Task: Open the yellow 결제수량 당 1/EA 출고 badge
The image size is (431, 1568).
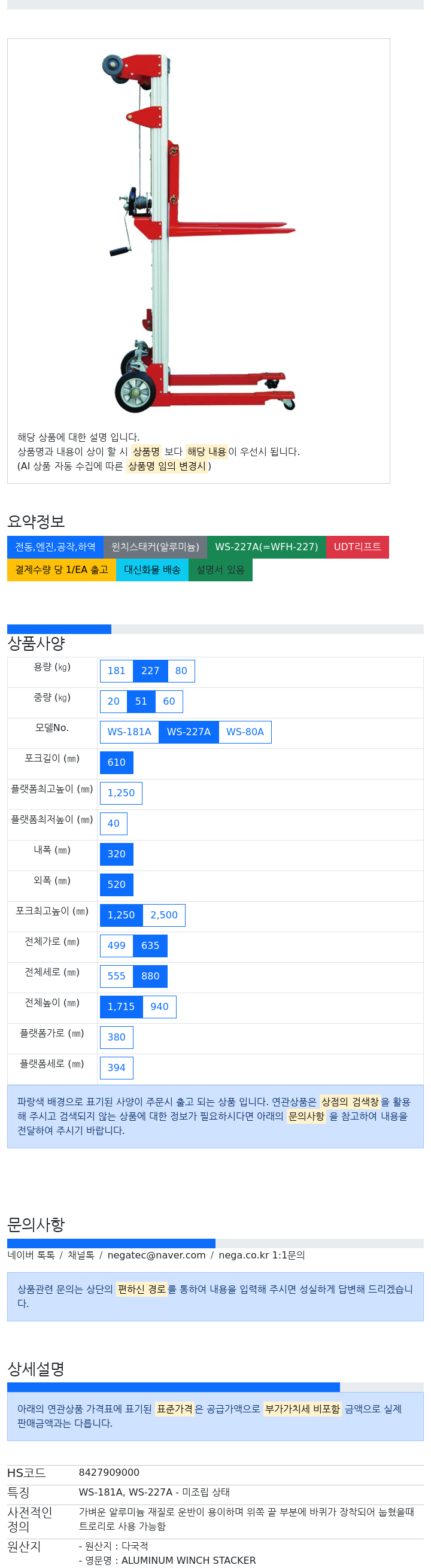Action: pos(62,570)
